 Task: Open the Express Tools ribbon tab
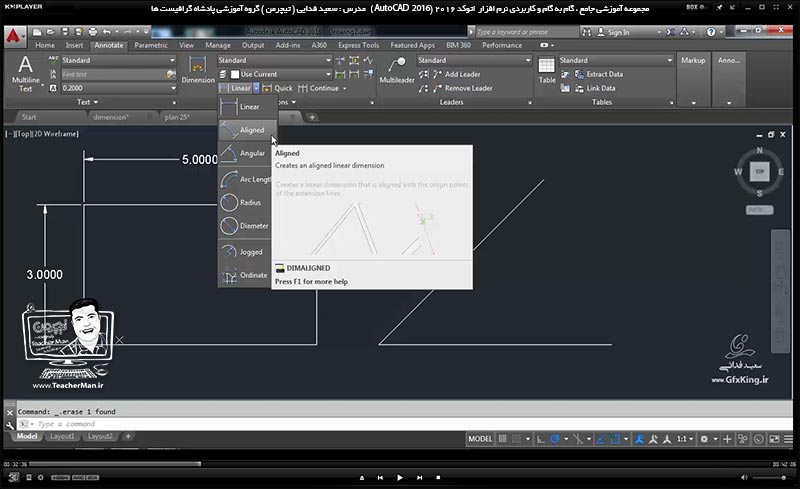tap(358, 45)
